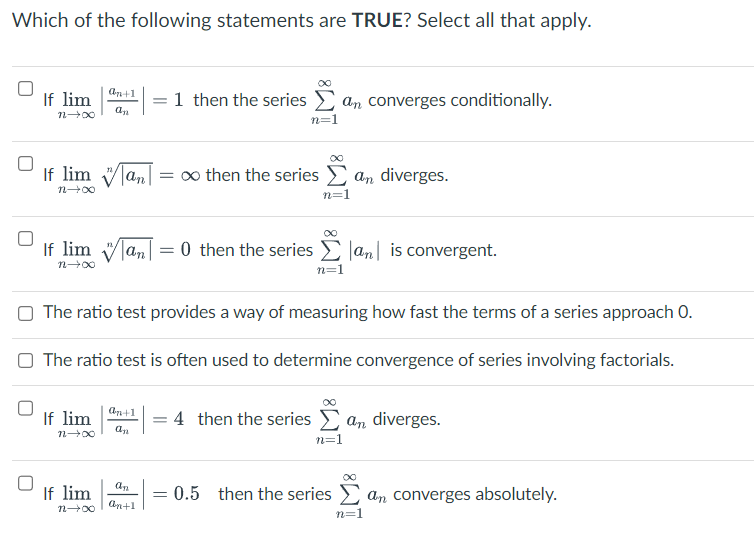
Task: Check the box for limit equals 0.5 statement
Action: (x=25, y=483)
